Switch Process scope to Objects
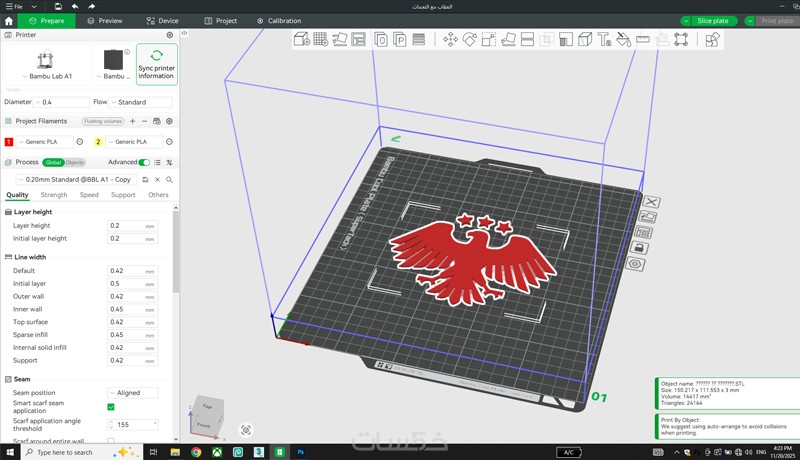Viewport: 800px width, 460px height. point(74,162)
